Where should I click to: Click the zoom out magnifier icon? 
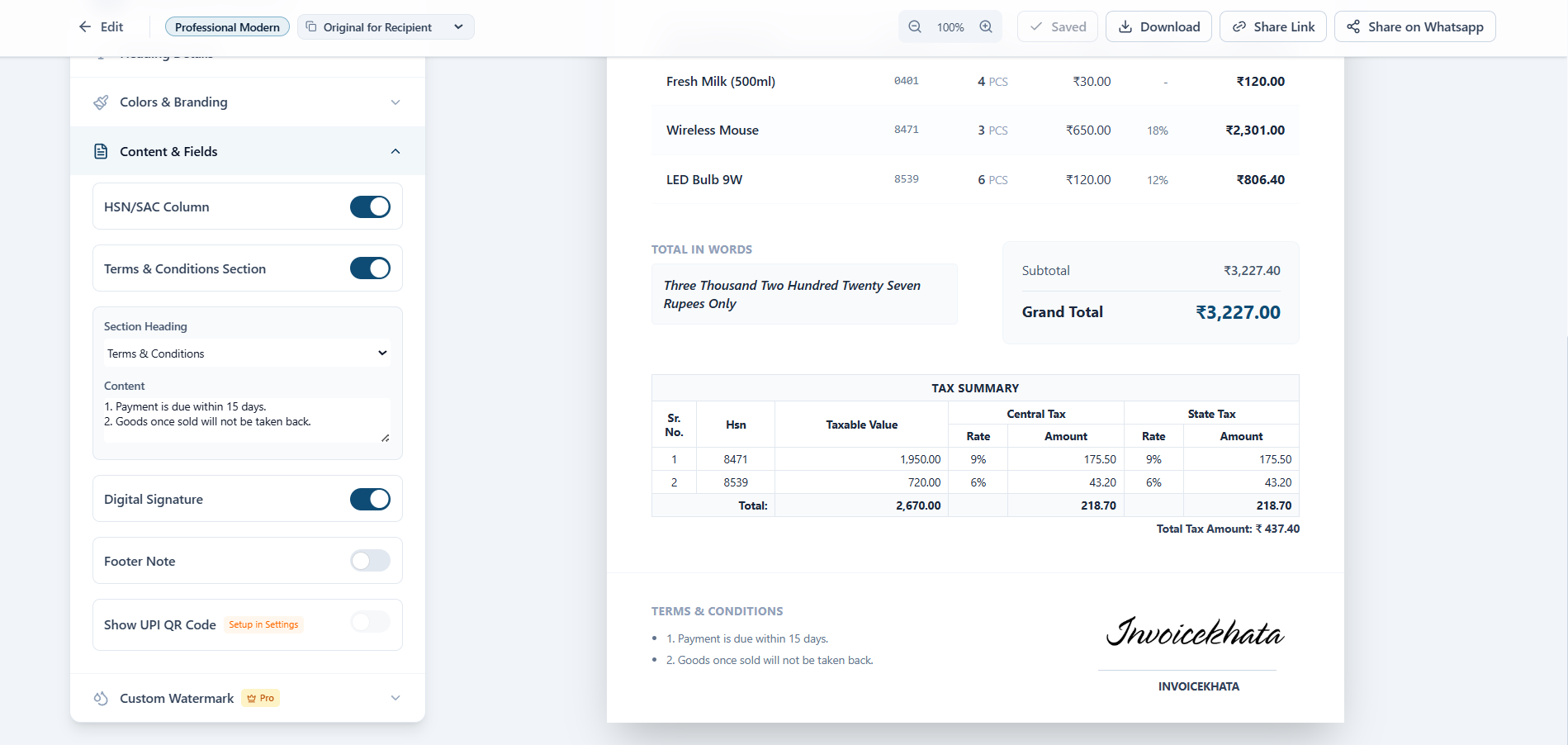(x=914, y=26)
